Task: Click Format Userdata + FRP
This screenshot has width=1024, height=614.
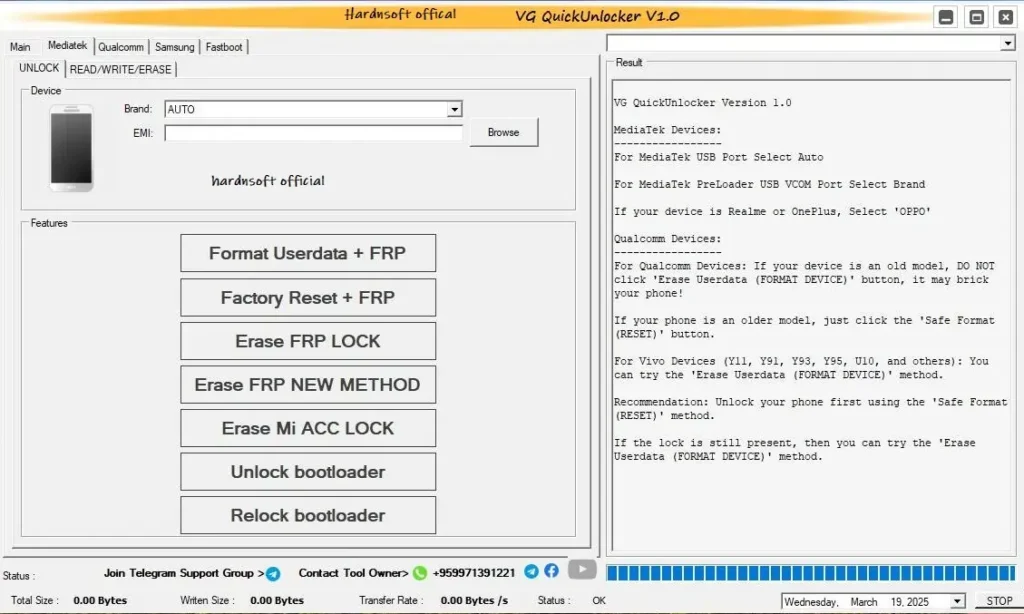Action: [x=308, y=253]
